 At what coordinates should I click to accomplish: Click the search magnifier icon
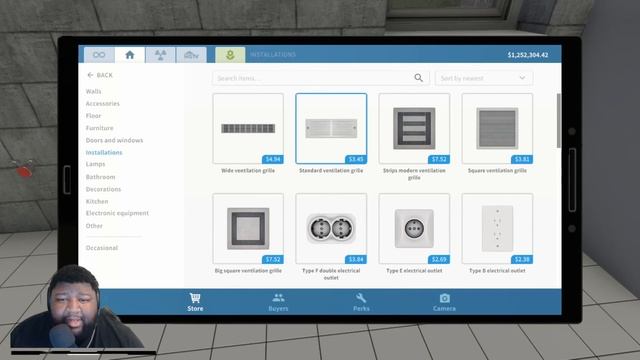tap(418, 78)
